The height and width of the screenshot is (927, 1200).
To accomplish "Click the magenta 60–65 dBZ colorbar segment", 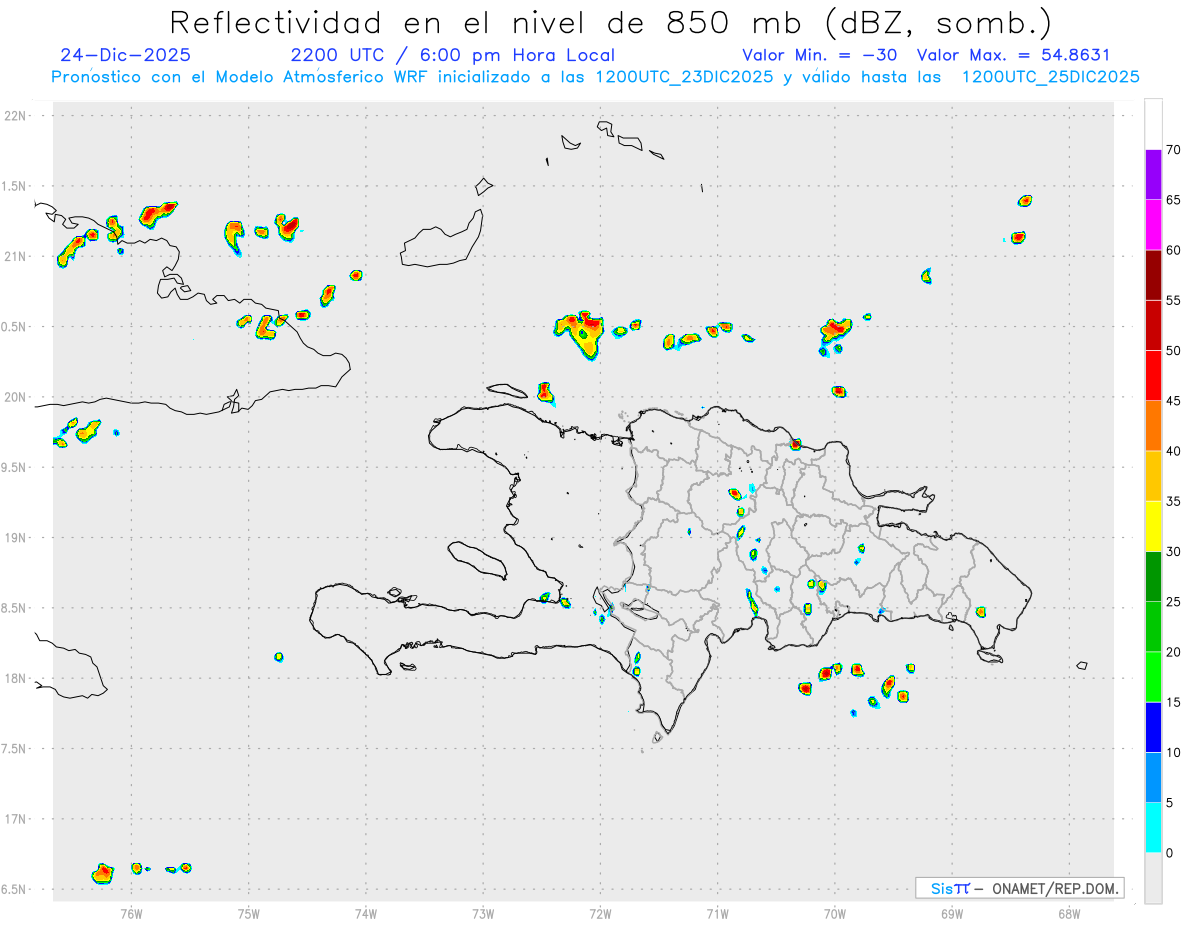I will point(1153,225).
